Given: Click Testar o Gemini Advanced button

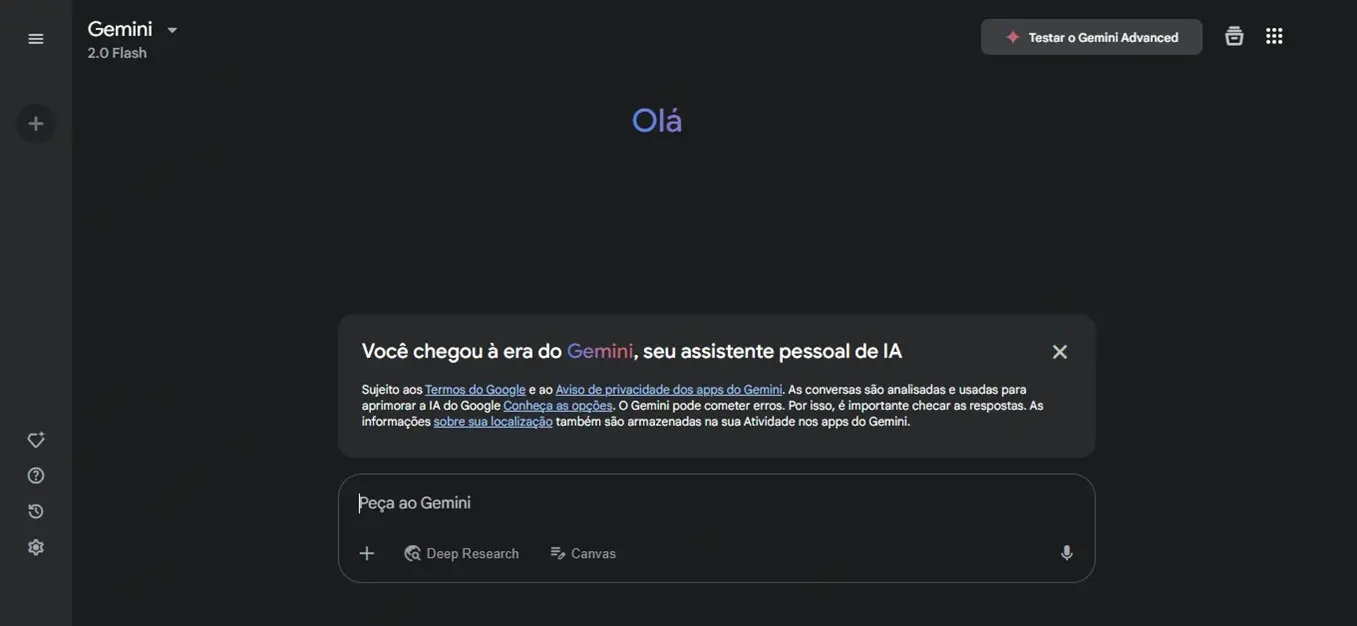Looking at the screenshot, I should click(1091, 37).
